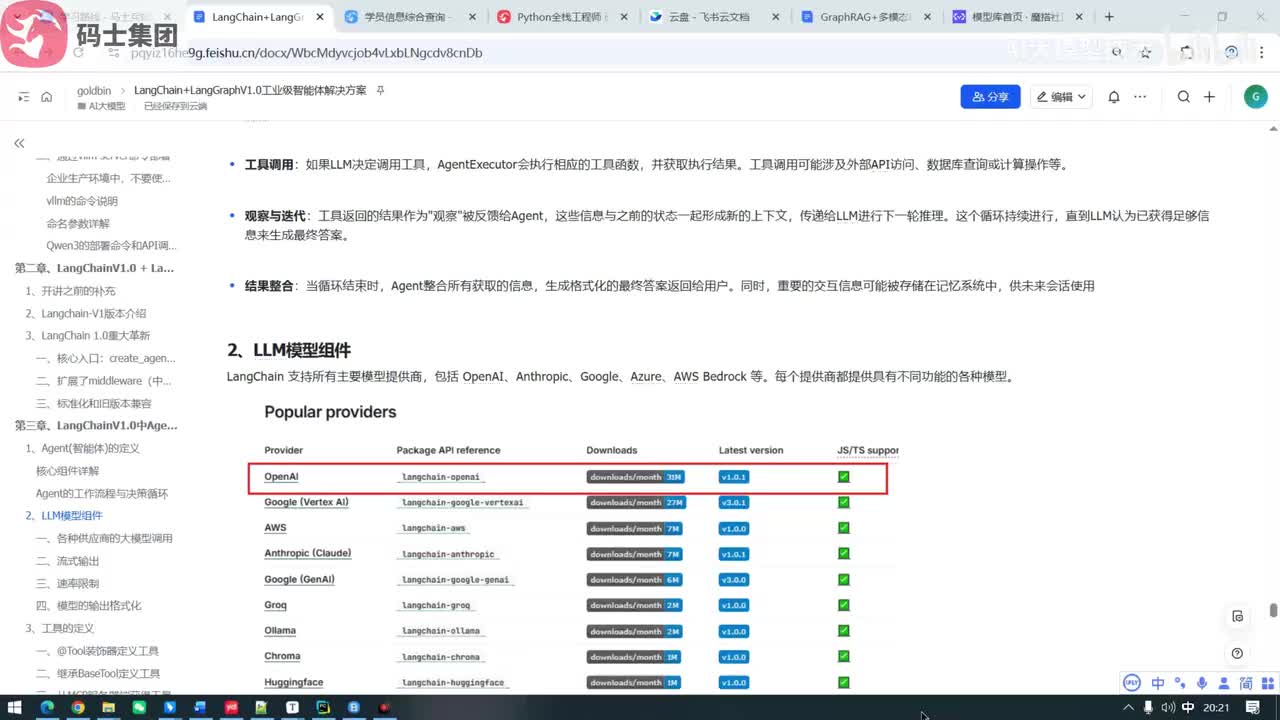Click the taskbar volume speaker icon

coord(1169,708)
